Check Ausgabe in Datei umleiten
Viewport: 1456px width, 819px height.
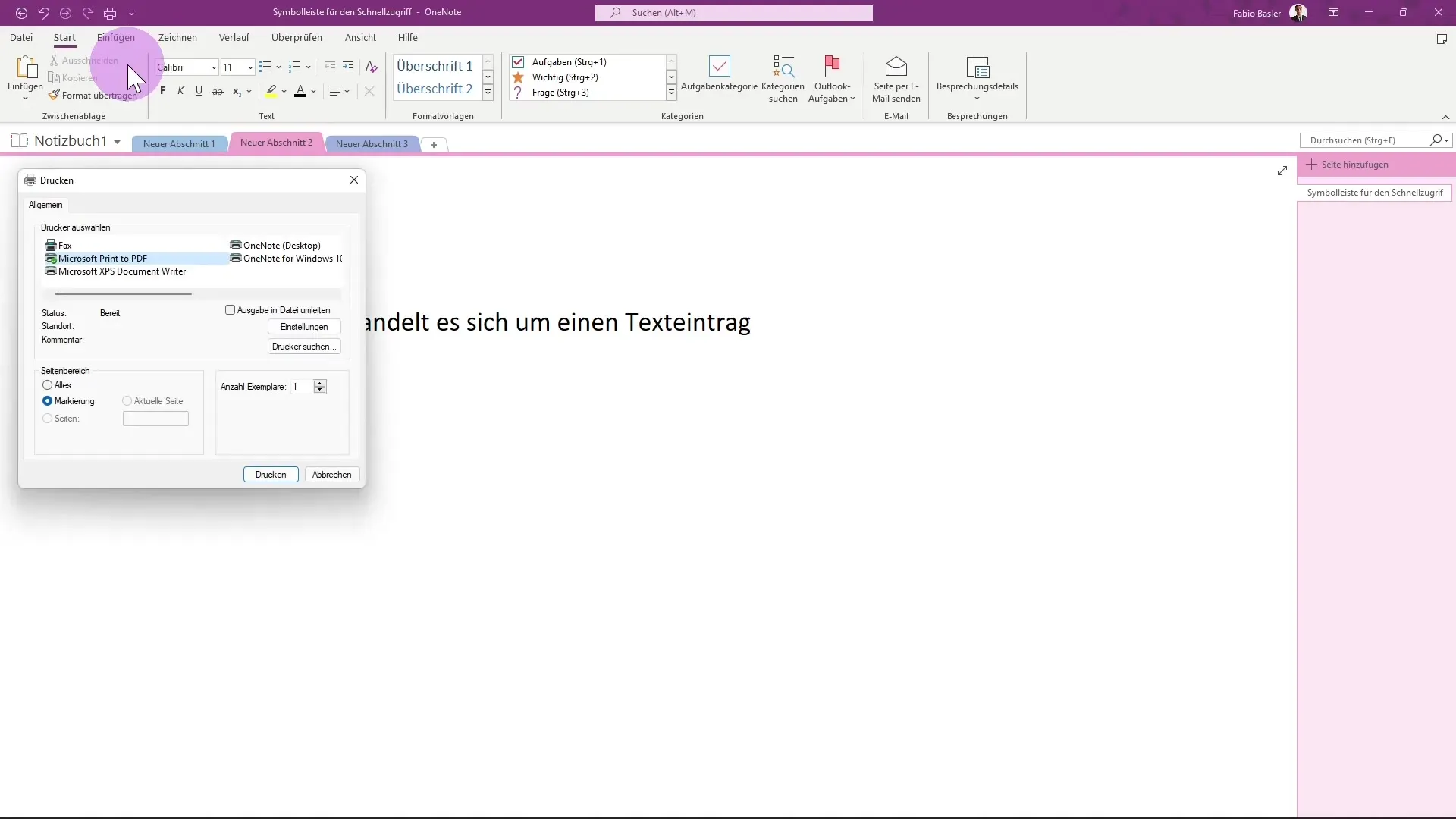click(x=230, y=310)
